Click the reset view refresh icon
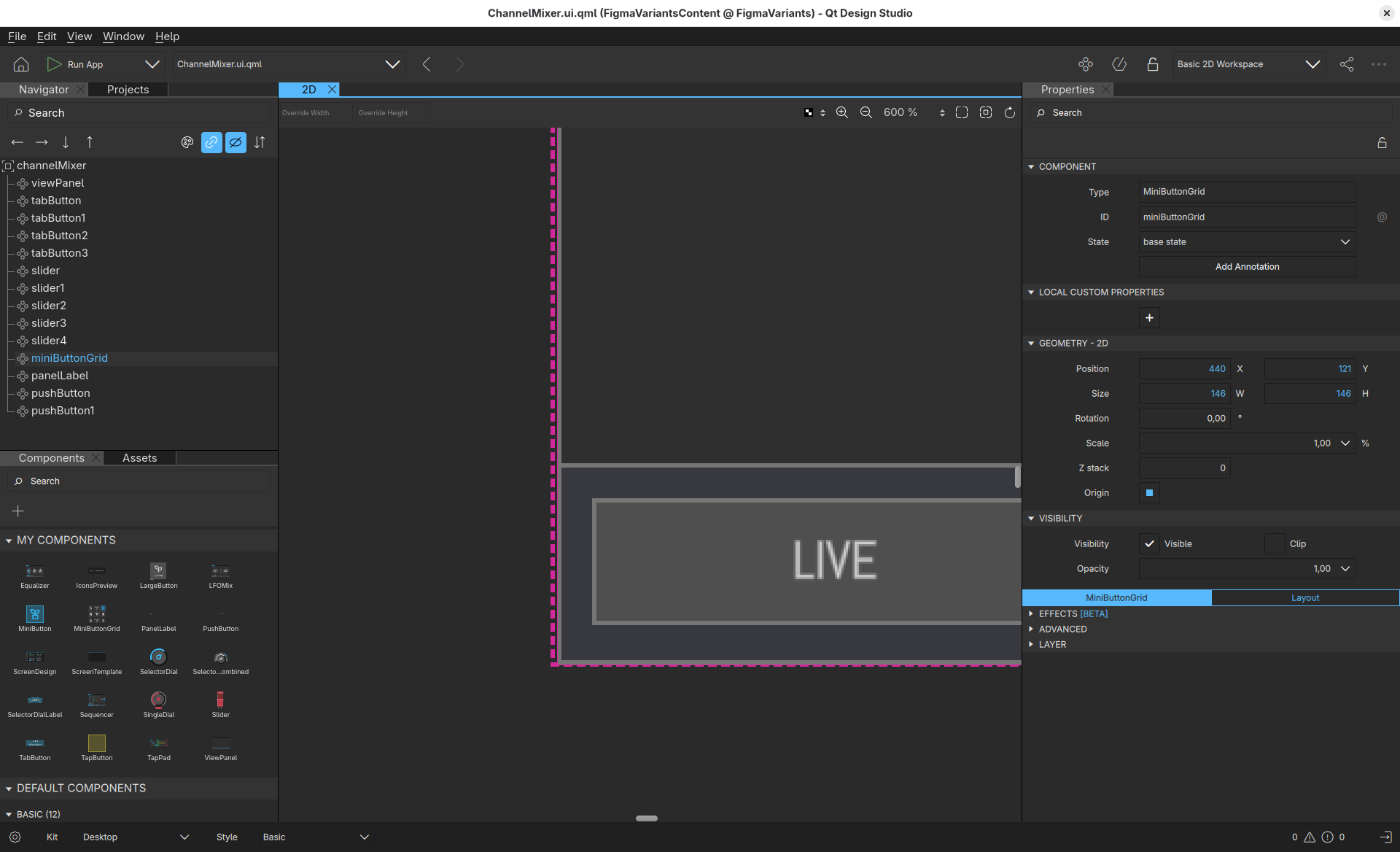 click(1010, 112)
